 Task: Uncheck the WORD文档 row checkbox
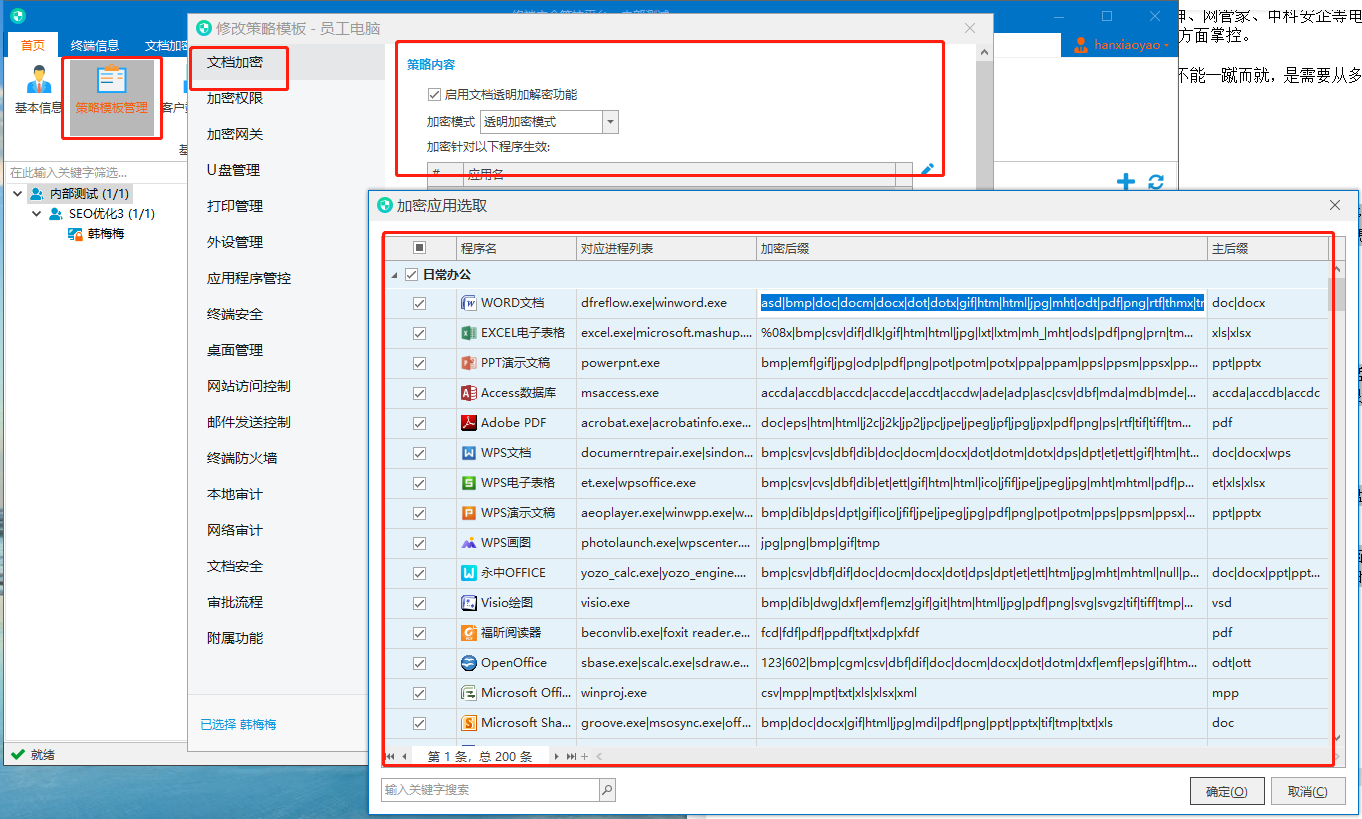[x=419, y=303]
